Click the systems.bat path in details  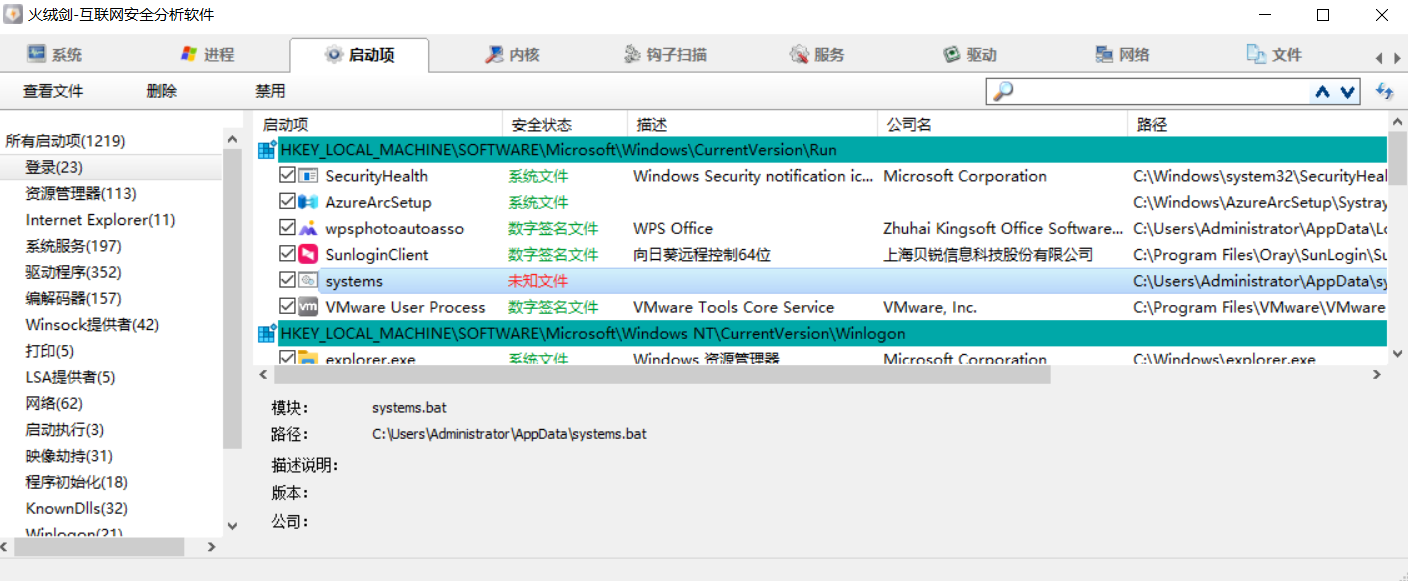(509, 434)
